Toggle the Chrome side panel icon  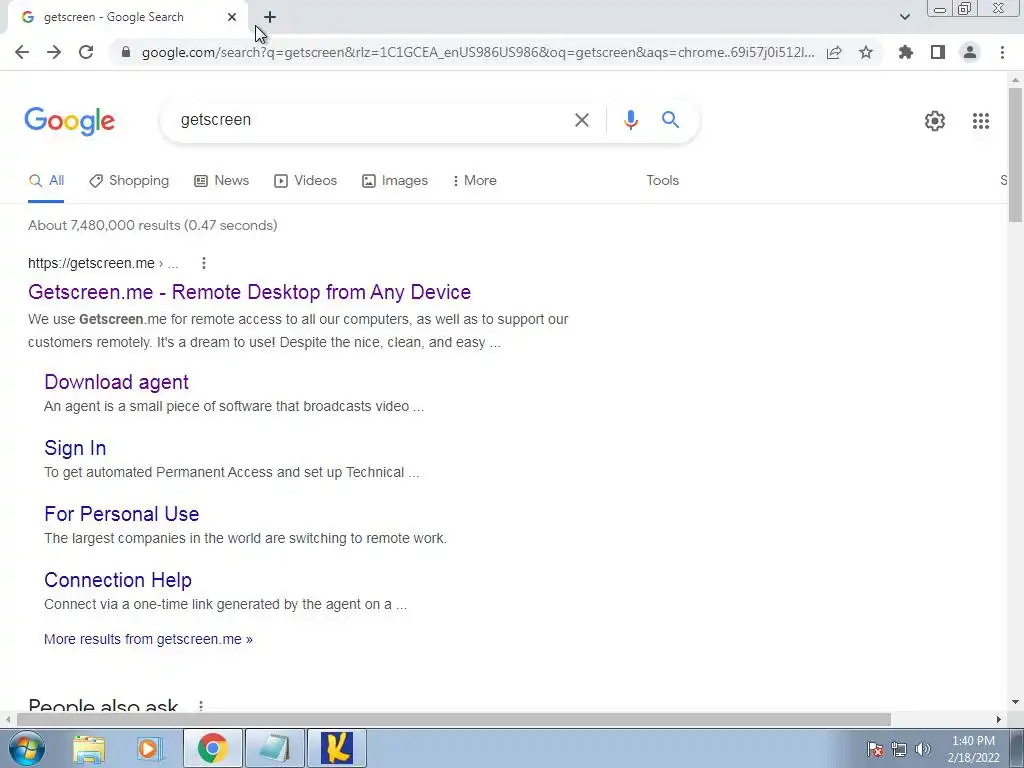[938, 52]
